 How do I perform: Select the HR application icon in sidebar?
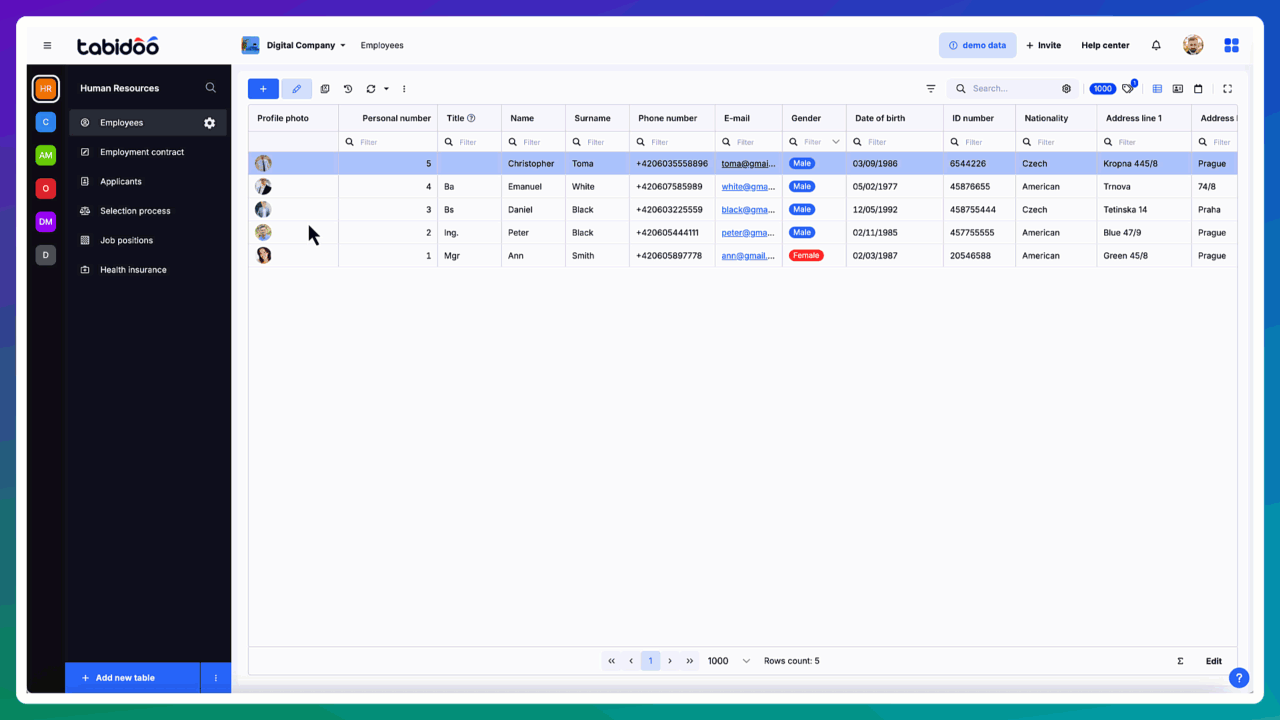[x=45, y=89]
